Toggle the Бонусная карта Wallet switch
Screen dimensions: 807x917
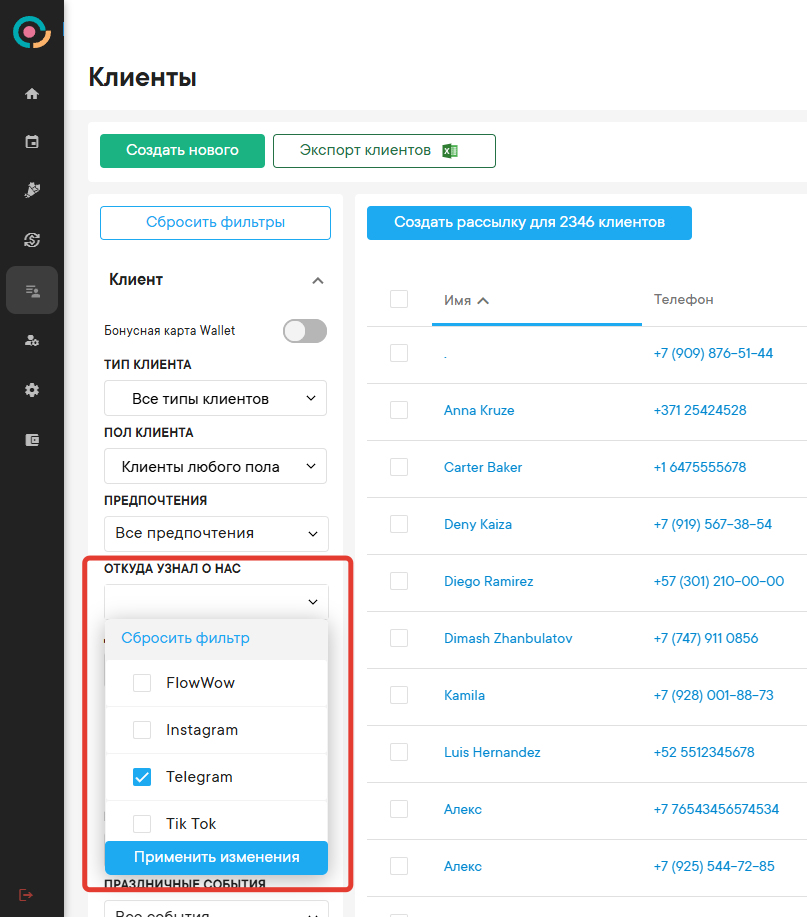coord(305,331)
